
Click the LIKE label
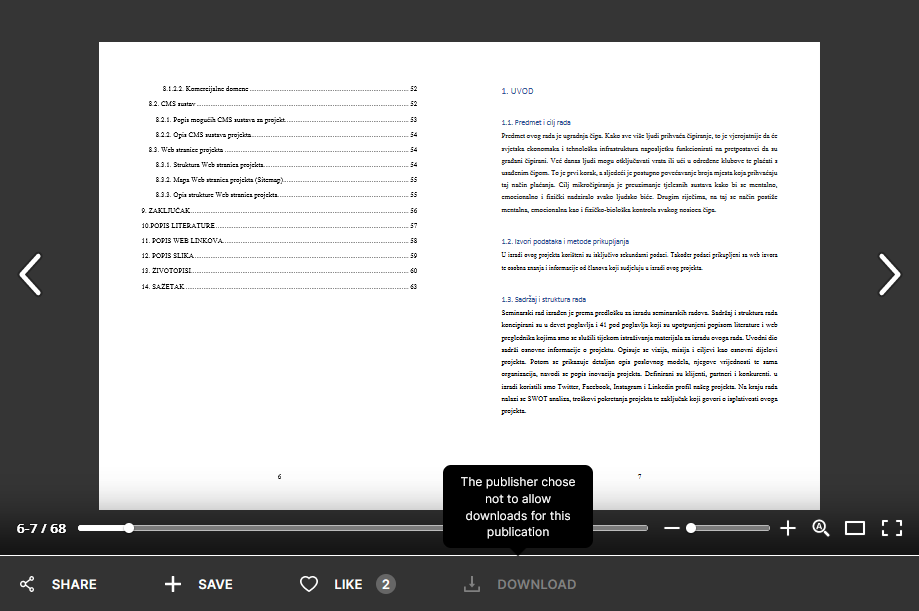(x=348, y=585)
